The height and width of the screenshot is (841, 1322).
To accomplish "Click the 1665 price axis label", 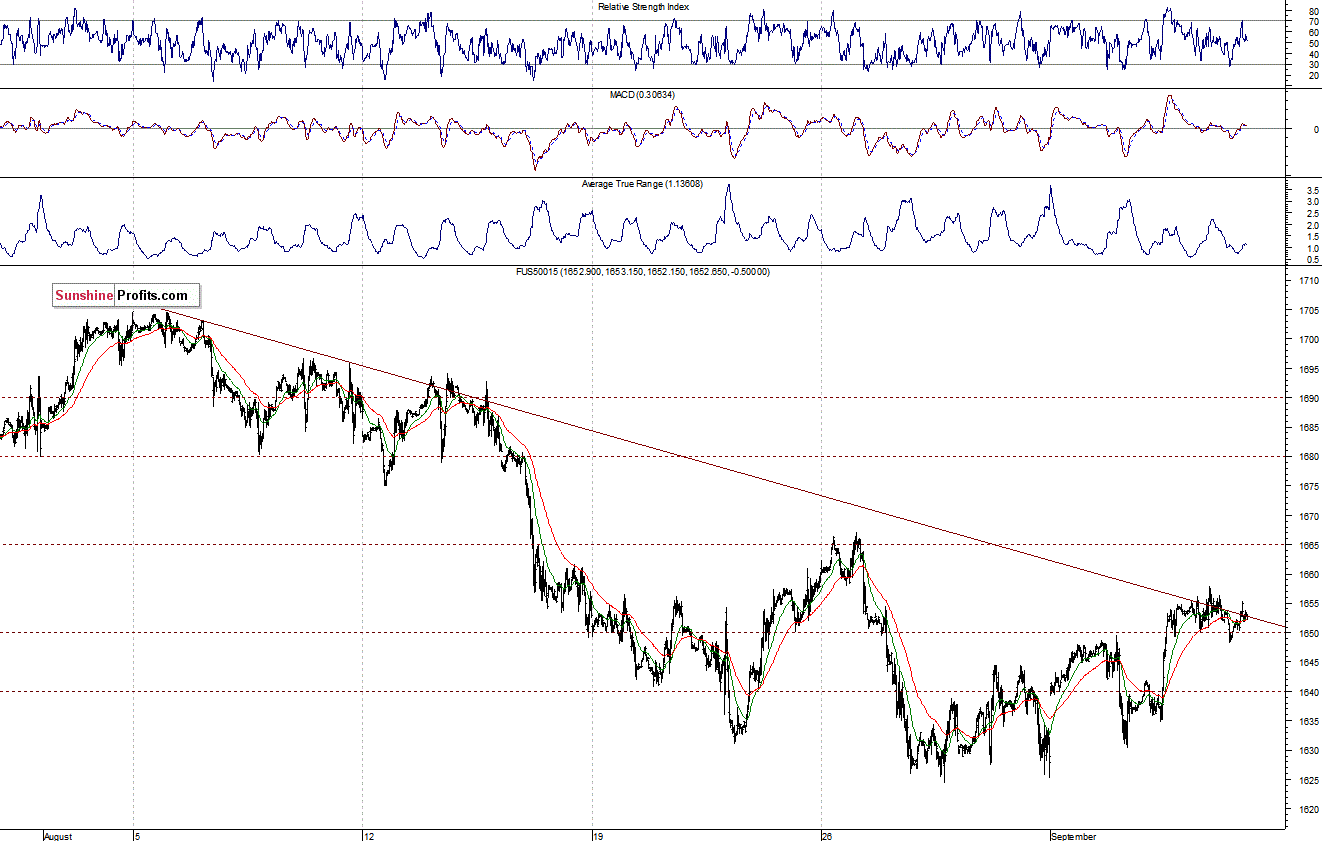I will tap(1307, 546).
